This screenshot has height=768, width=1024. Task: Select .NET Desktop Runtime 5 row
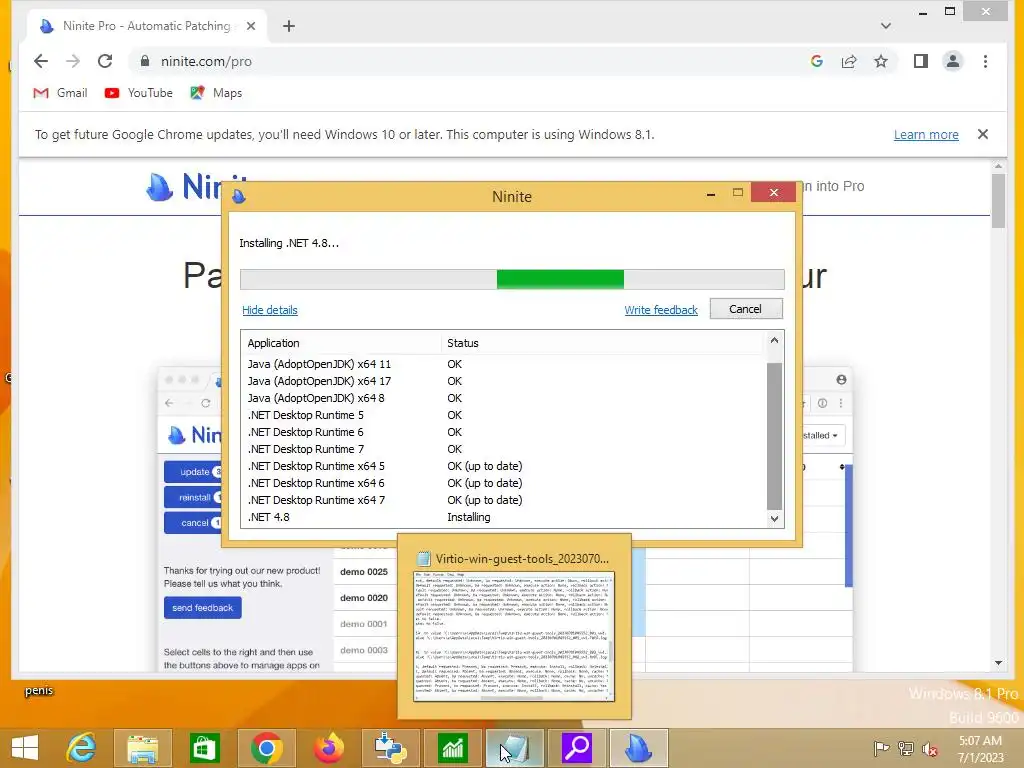coord(503,415)
